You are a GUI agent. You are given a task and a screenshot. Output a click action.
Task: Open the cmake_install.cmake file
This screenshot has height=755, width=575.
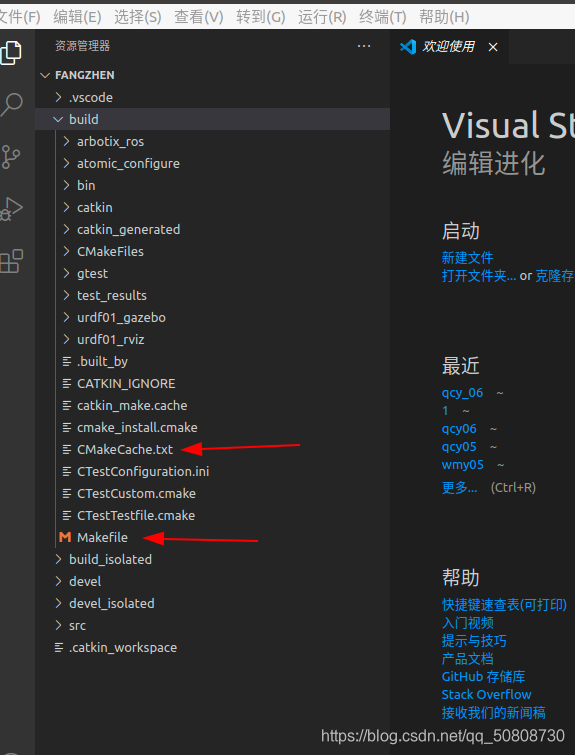point(137,428)
